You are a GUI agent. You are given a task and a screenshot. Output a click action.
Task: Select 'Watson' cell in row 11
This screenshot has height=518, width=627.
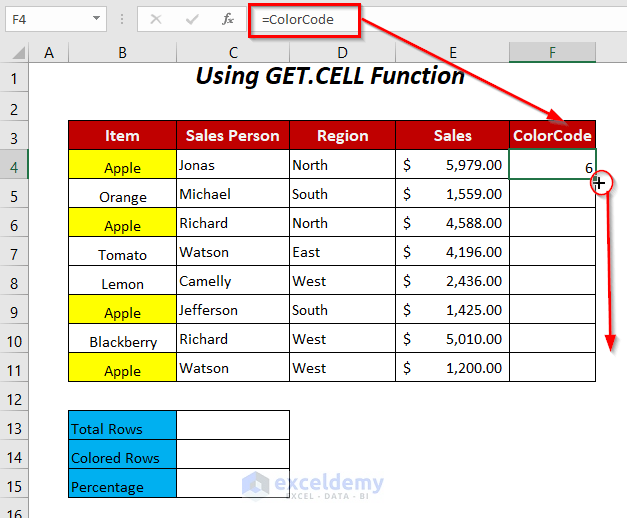(x=233, y=367)
